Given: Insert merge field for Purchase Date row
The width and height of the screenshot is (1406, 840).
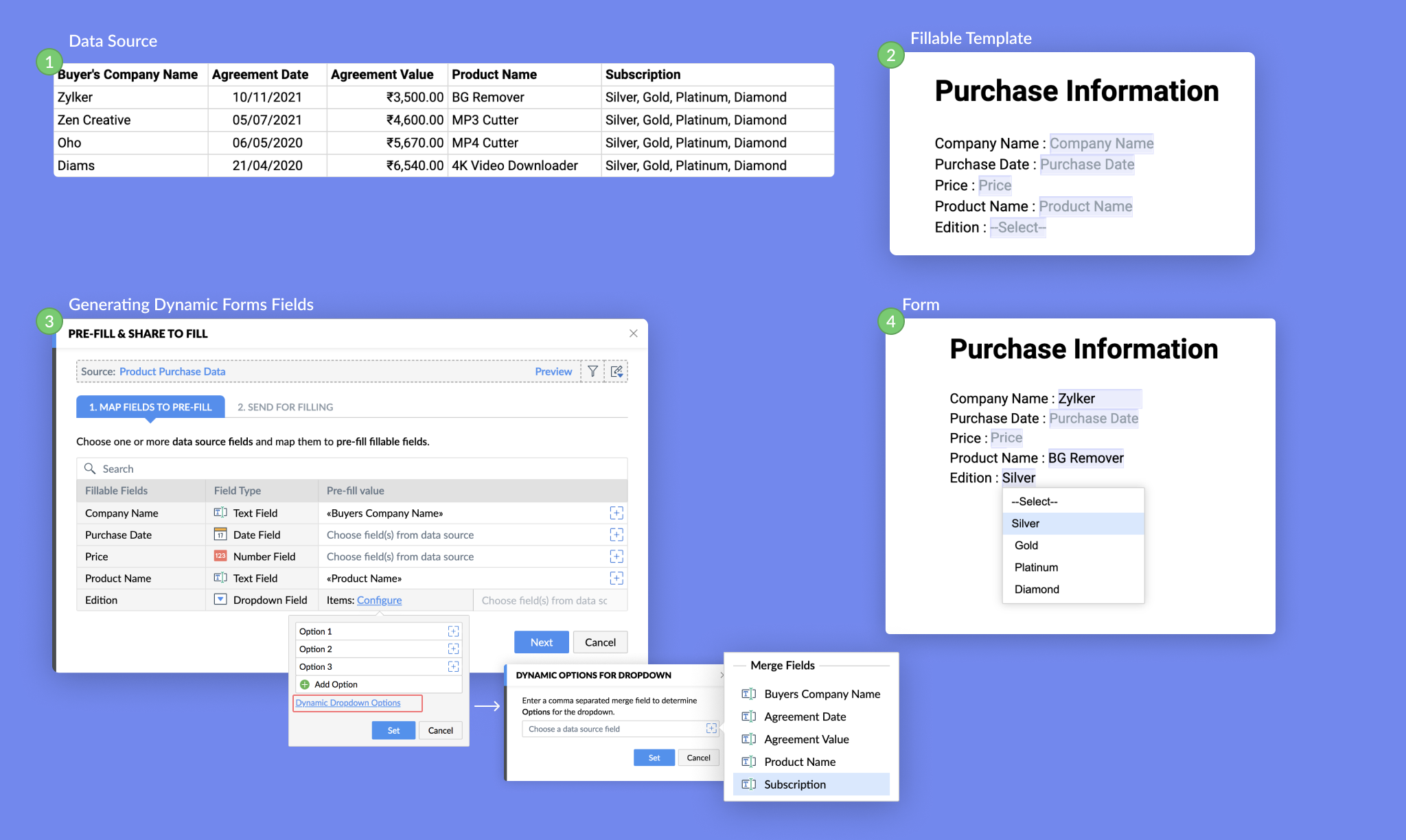Looking at the screenshot, I should click(x=616, y=535).
